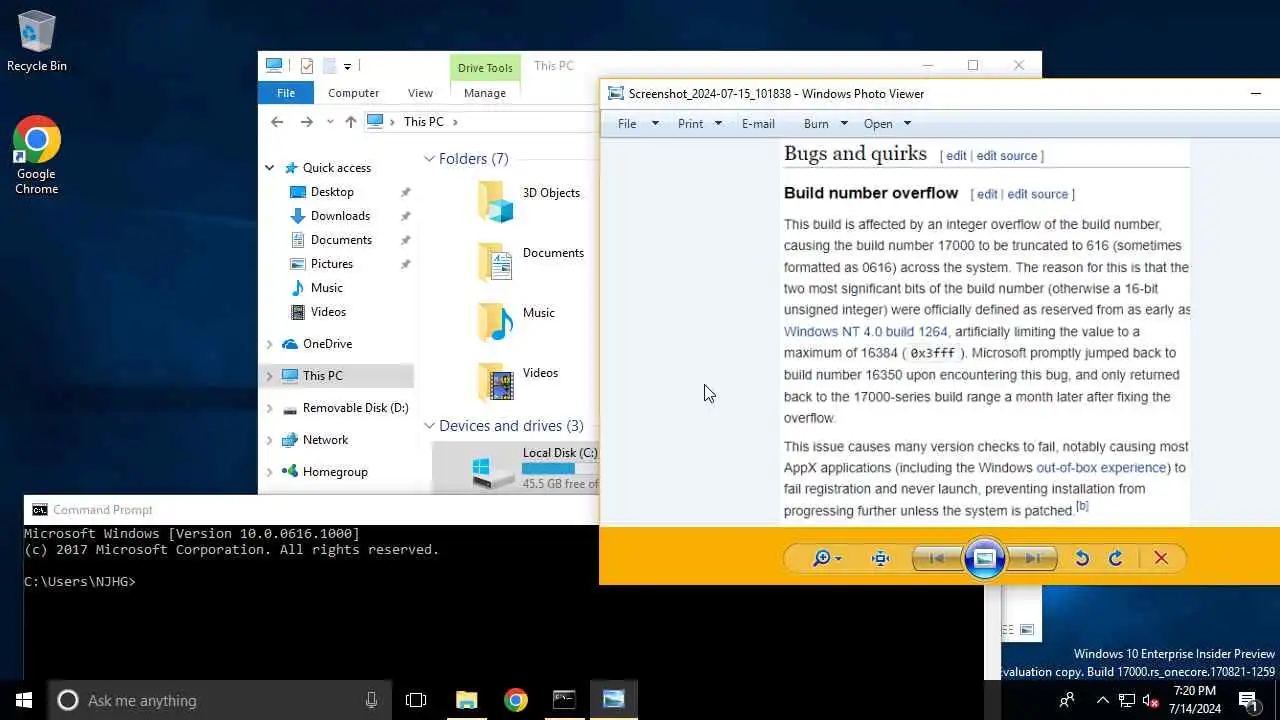Viewport: 1280px width, 720px height.
Task: Collapse Quick access tree node
Action: click(x=269, y=168)
